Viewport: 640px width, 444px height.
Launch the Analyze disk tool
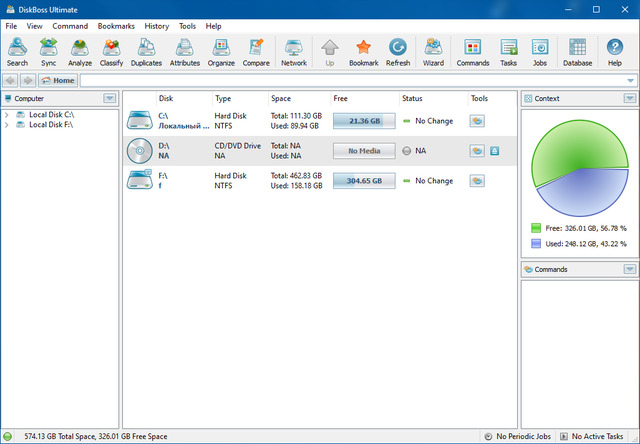[x=80, y=52]
